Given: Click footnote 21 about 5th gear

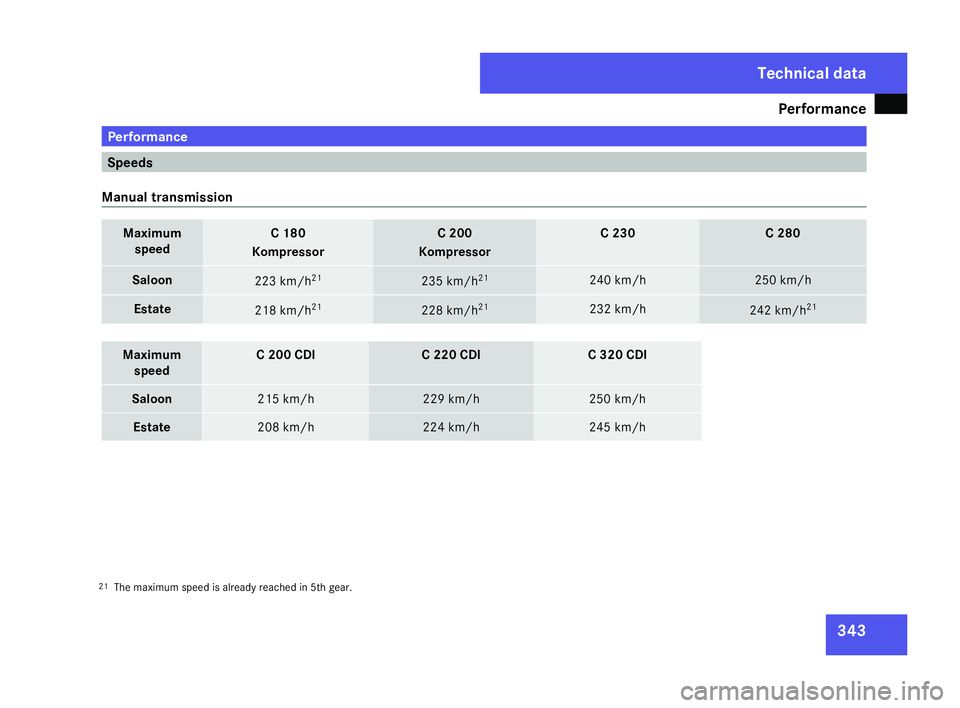Looking at the screenshot, I should click(x=225, y=587).
